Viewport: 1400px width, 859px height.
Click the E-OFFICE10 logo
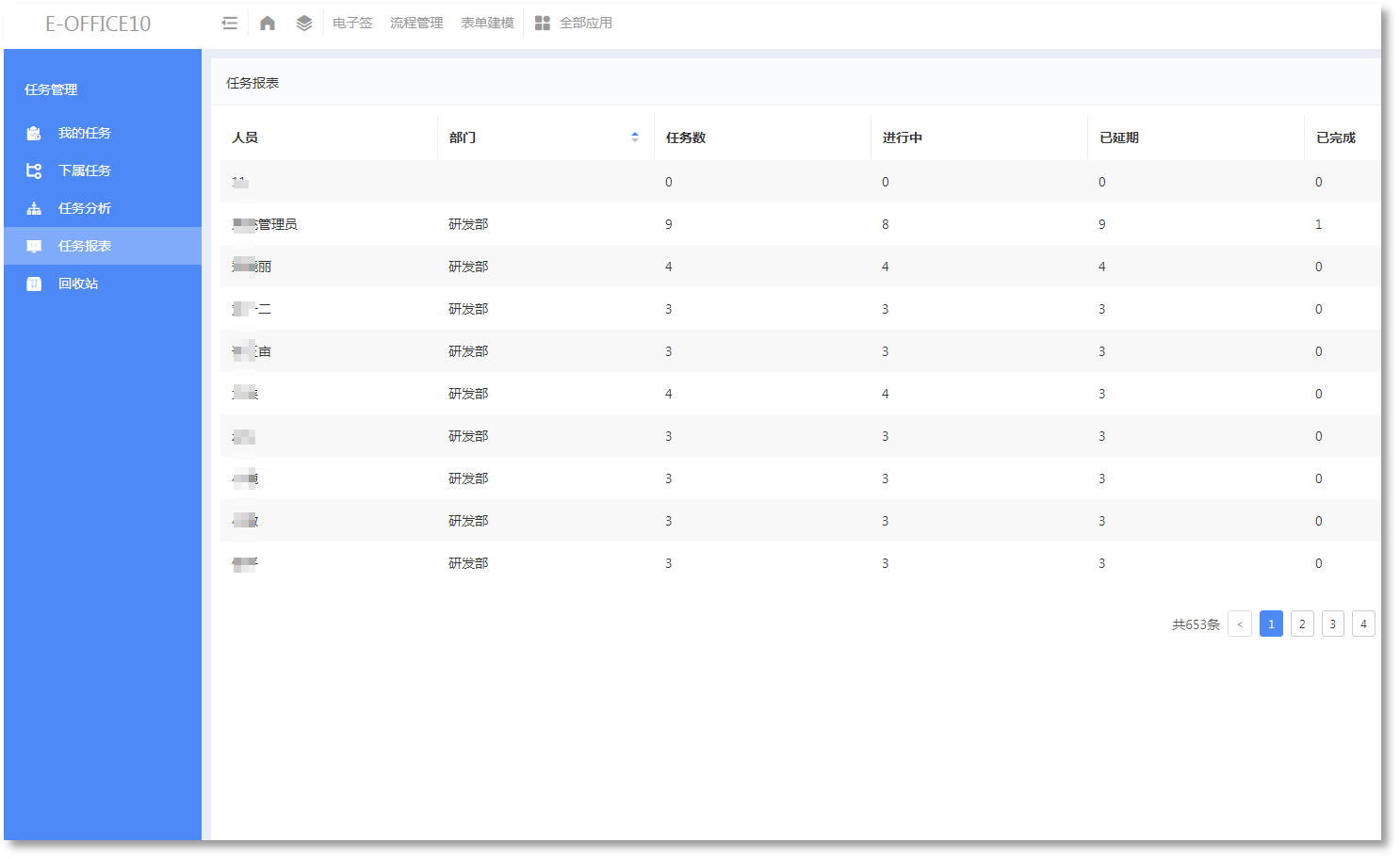click(x=98, y=24)
